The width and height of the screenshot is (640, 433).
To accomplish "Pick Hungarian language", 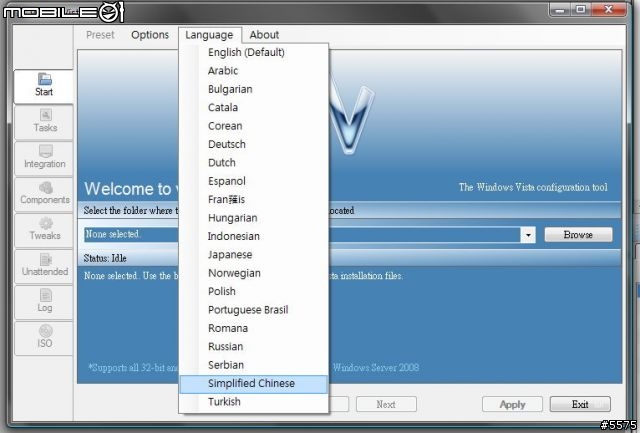I will (253, 218).
